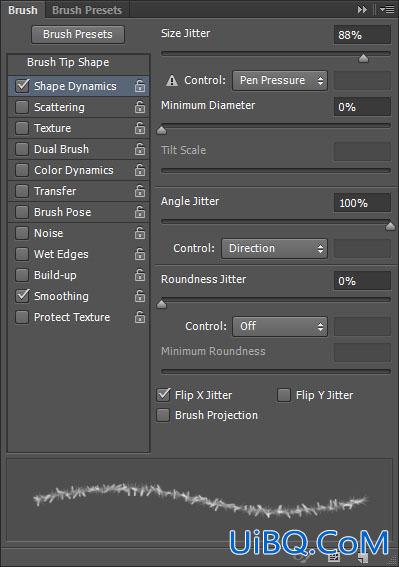This screenshot has width=399, height=567.
Task: Click the Roundness Jitter slider handle
Action: 162,304
